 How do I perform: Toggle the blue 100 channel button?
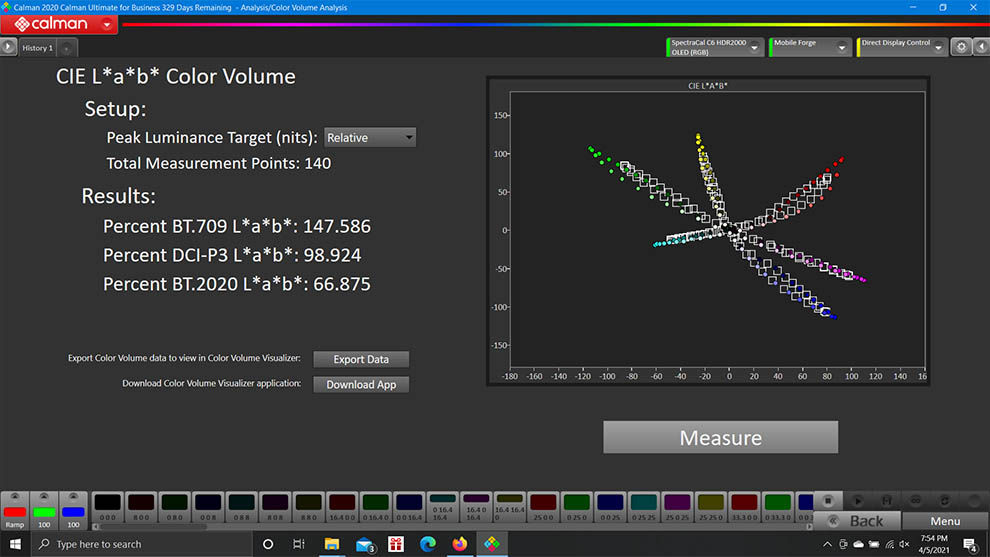click(73, 510)
